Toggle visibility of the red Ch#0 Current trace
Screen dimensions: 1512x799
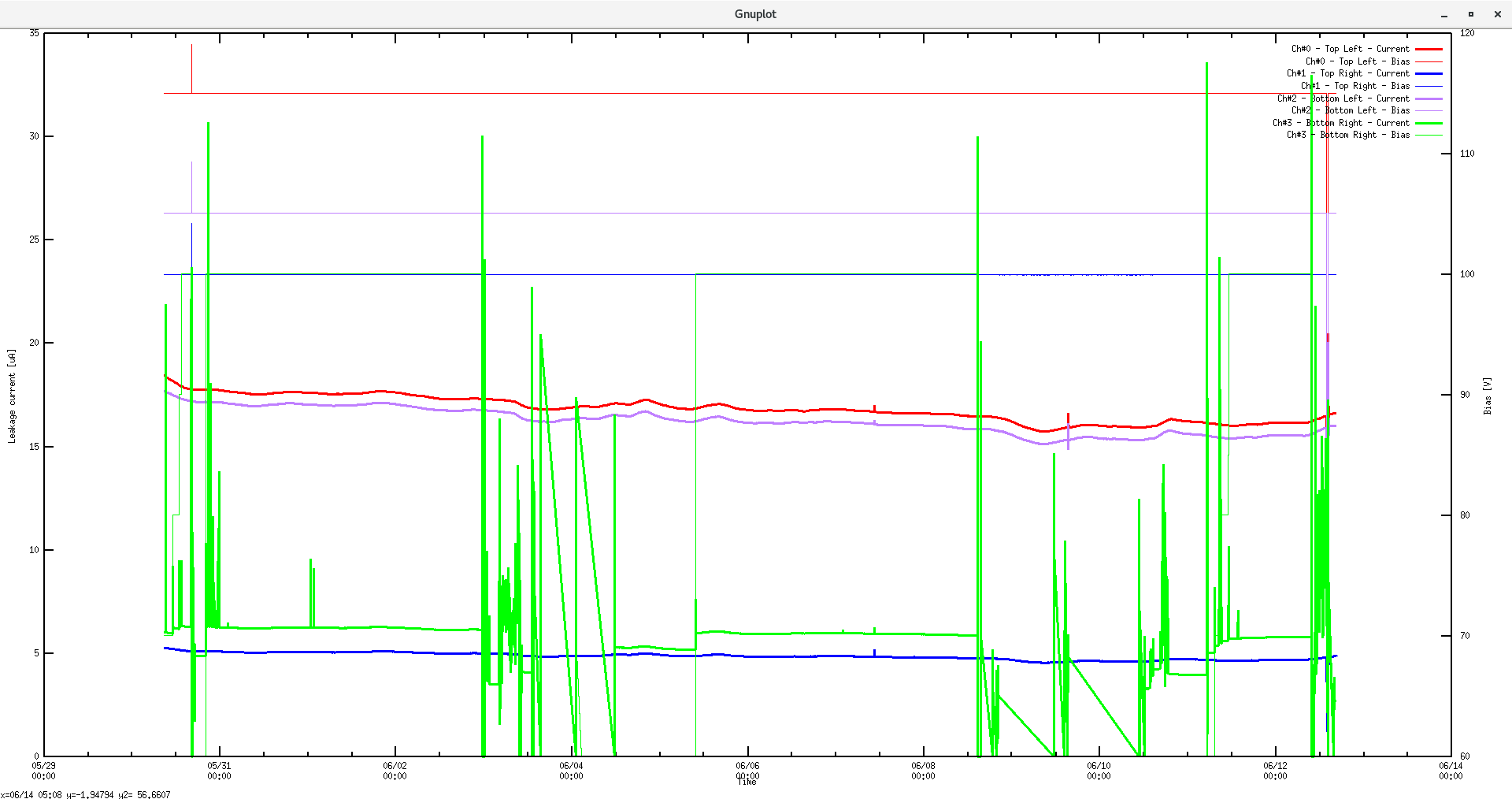(x=1428, y=48)
